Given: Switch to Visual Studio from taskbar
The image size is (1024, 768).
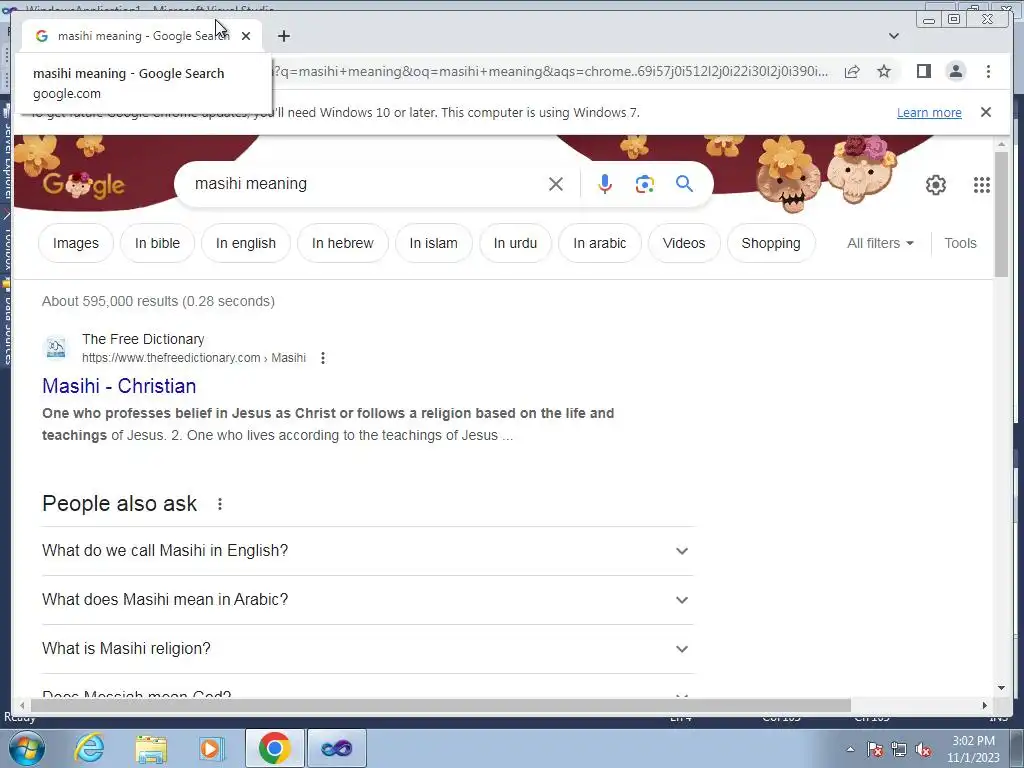Looking at the screenshot, I should (337, 748).
